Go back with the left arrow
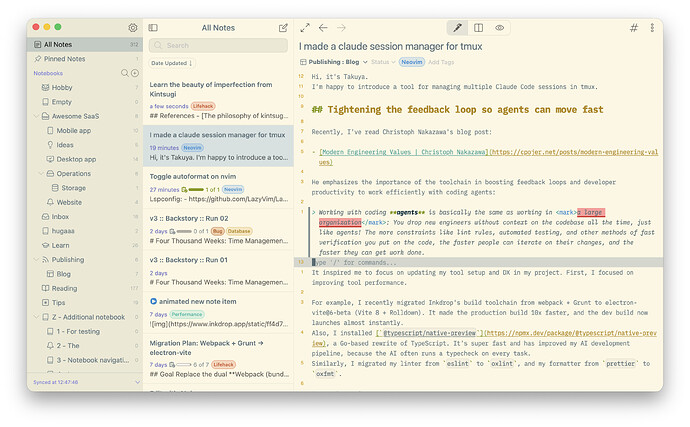 tap(323, 28)
